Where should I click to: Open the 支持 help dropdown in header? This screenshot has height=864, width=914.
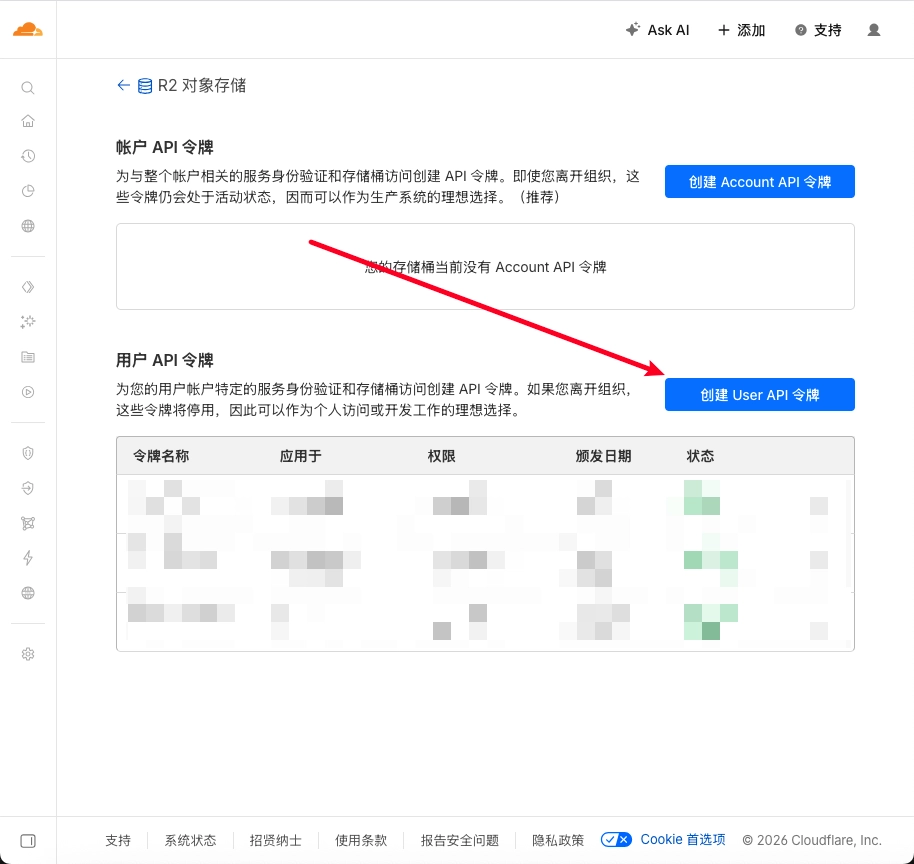pos(817,30)
